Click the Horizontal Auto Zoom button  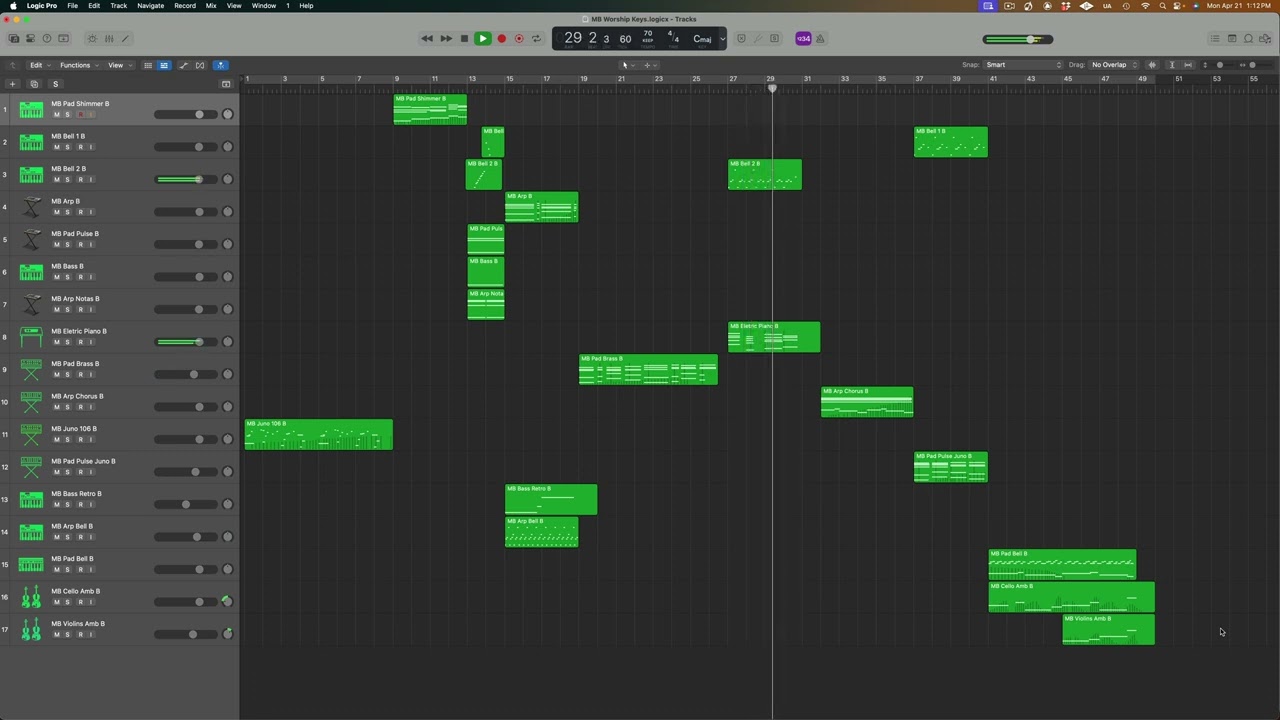point(1188,65)
